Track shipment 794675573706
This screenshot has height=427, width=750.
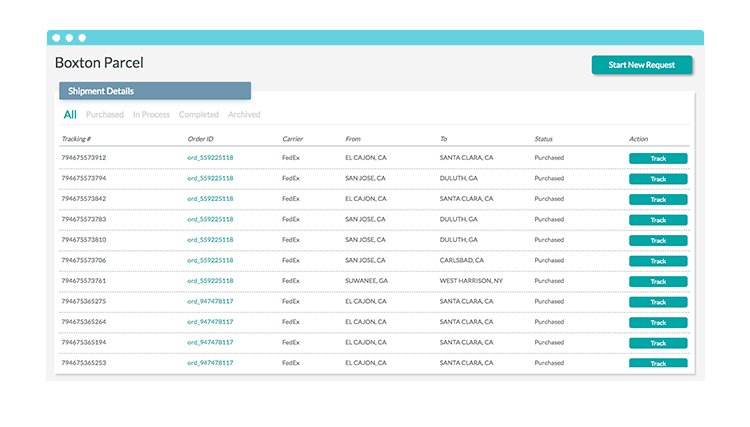658,261
